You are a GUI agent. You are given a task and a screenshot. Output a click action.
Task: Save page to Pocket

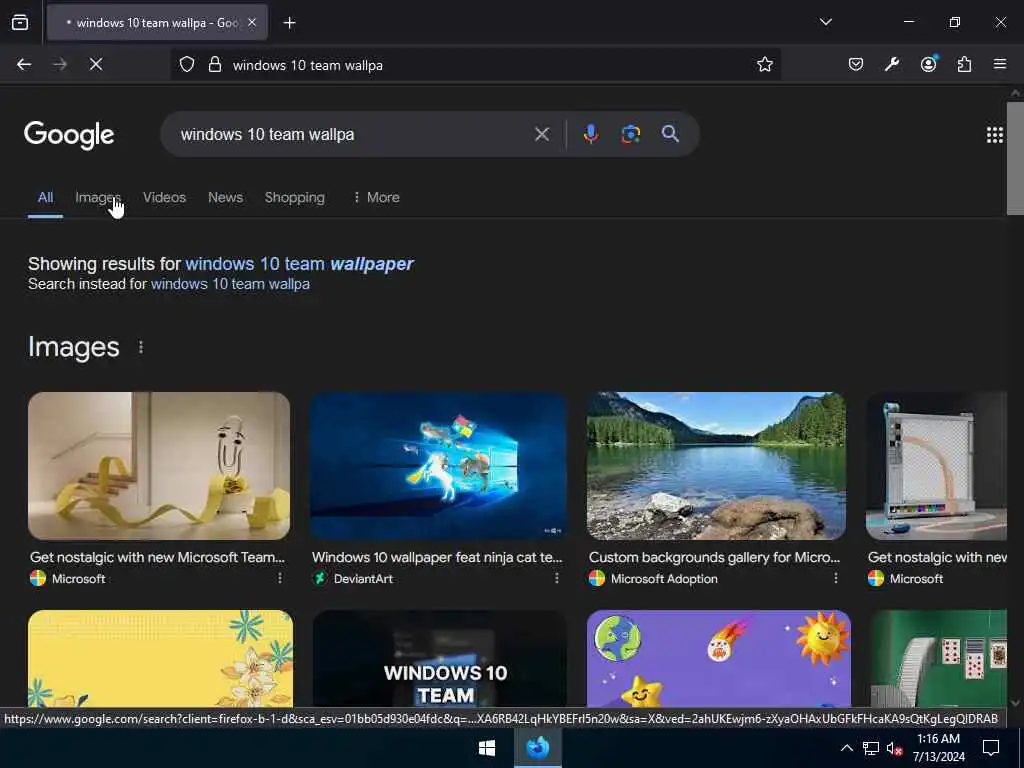[x=856, y=64]
